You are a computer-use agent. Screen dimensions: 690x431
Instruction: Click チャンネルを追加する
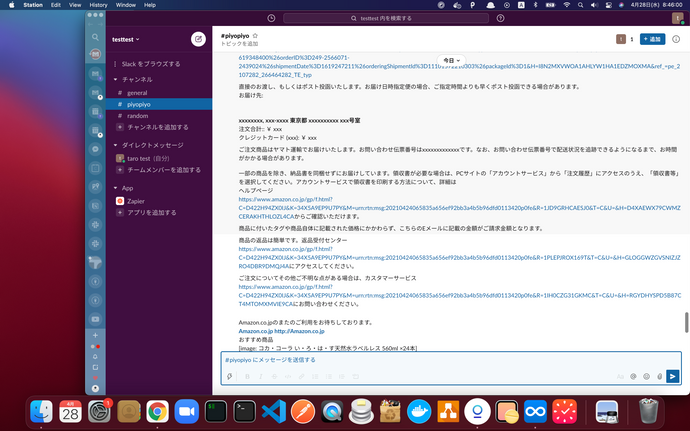(159, 127)
